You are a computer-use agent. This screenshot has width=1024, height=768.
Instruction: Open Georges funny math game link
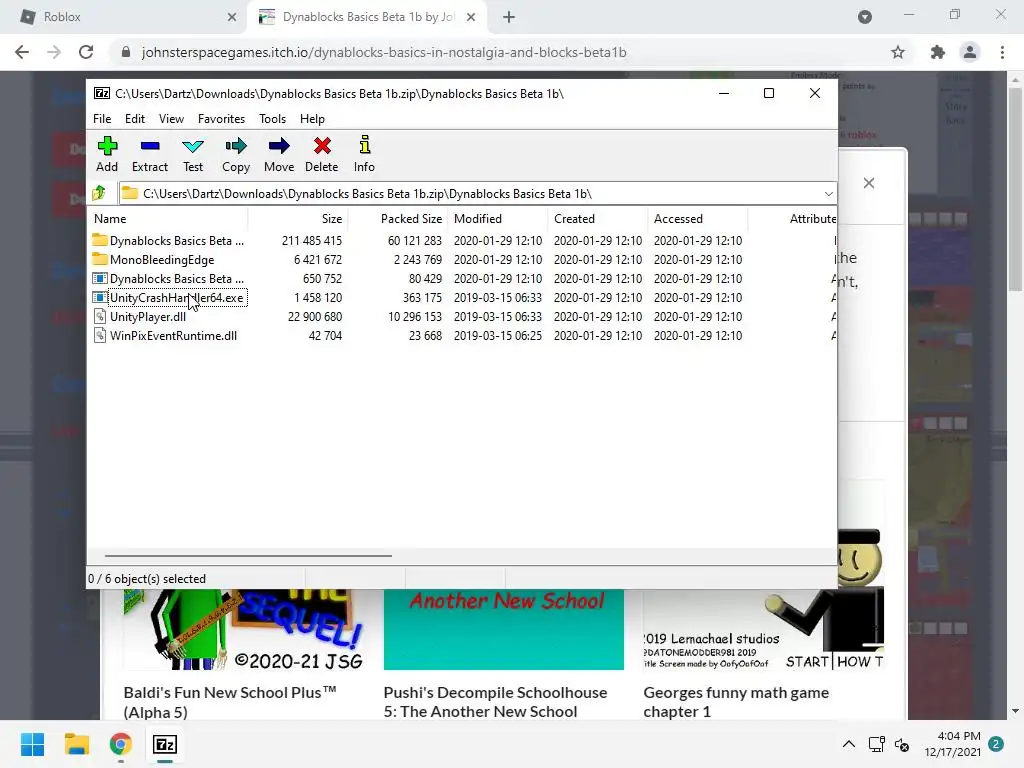coord(736,702)
